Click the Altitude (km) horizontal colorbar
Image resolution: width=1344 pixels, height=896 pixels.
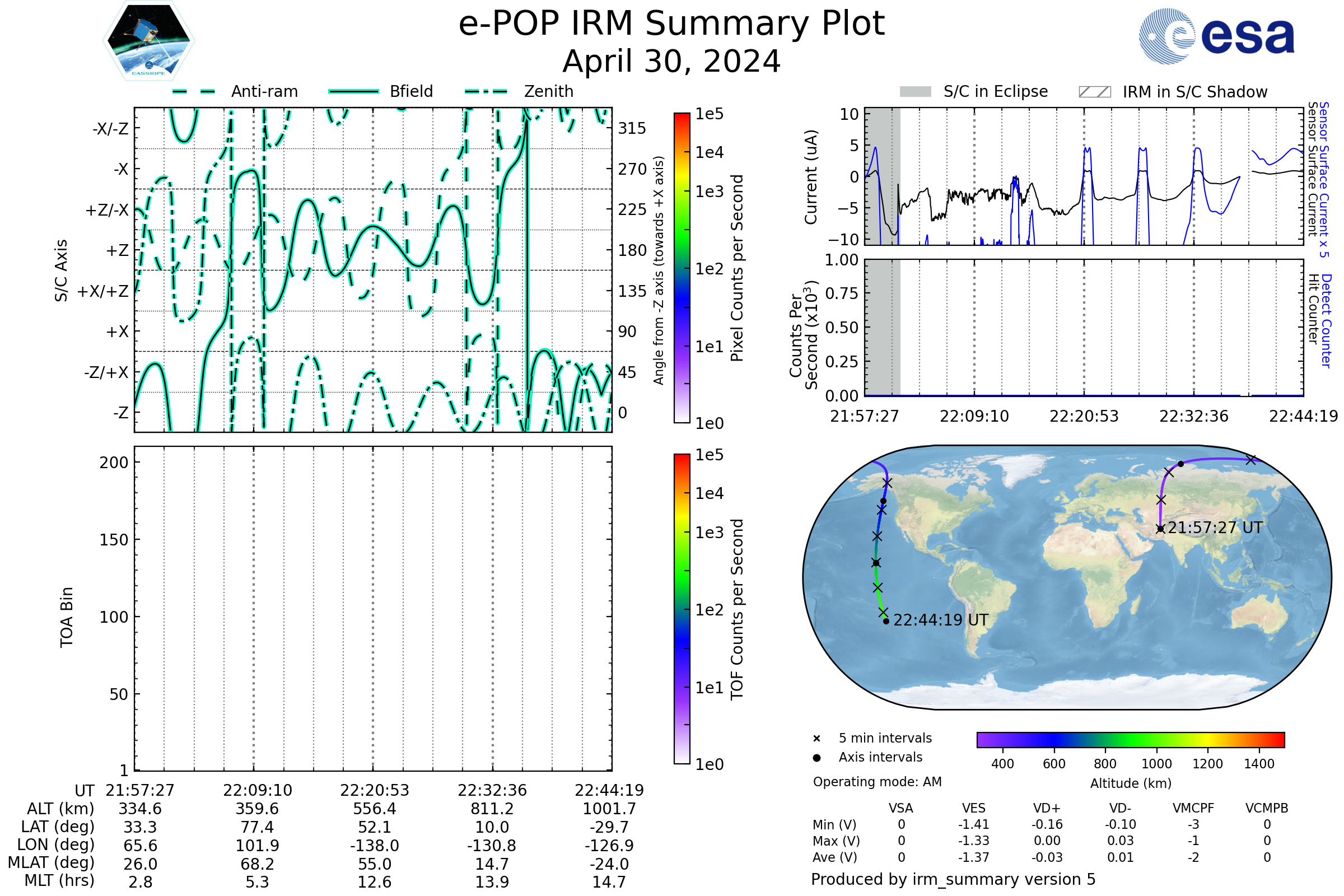pyautogui.click(x=1130, y=740)
